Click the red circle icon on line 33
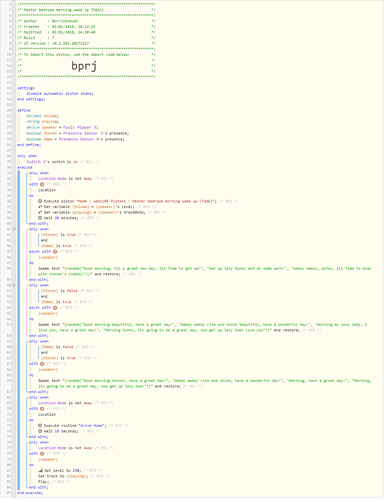The width and height of the screenshot is (386, 500). (42, 184)
